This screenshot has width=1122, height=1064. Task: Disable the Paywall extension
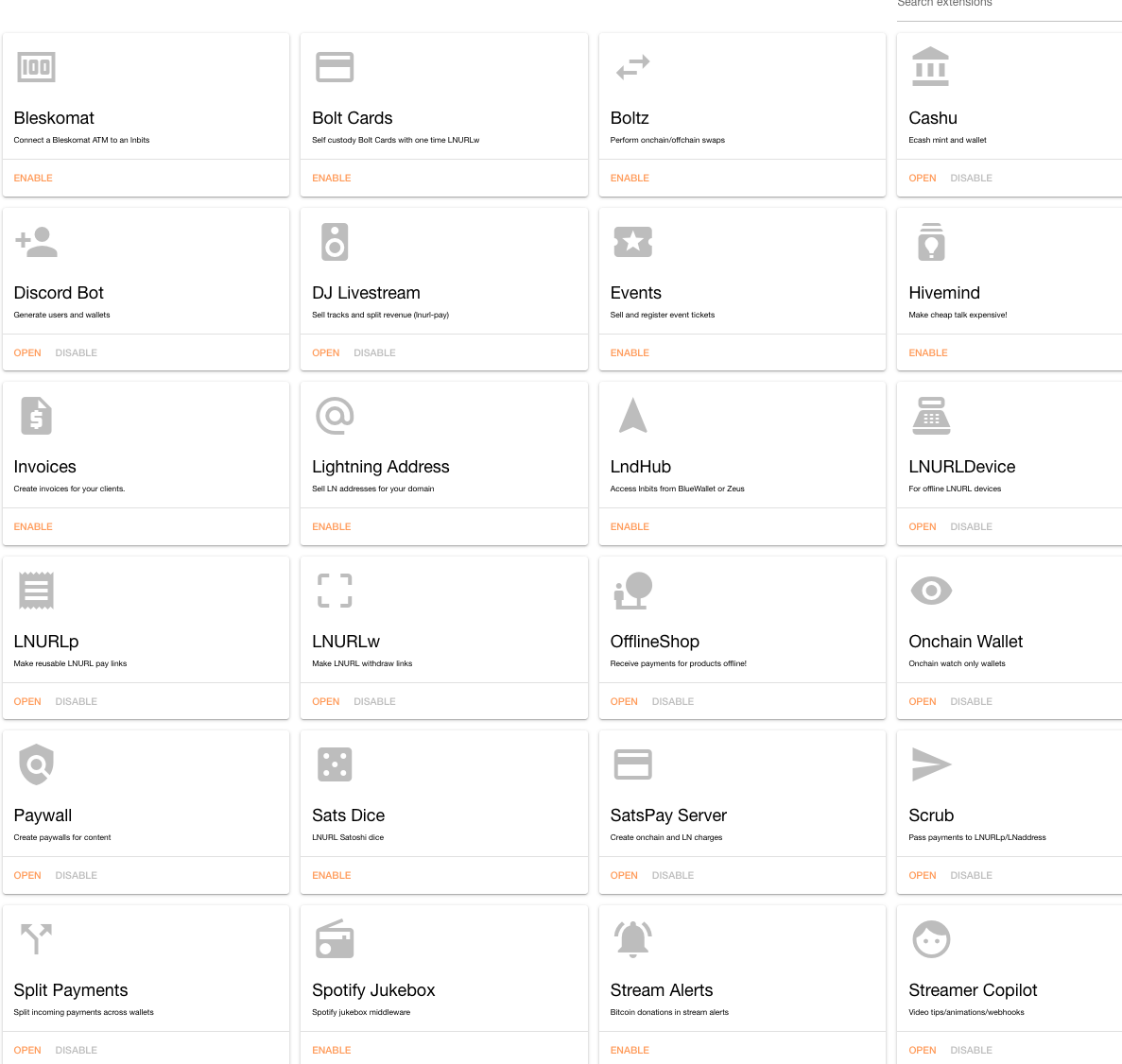76,875
